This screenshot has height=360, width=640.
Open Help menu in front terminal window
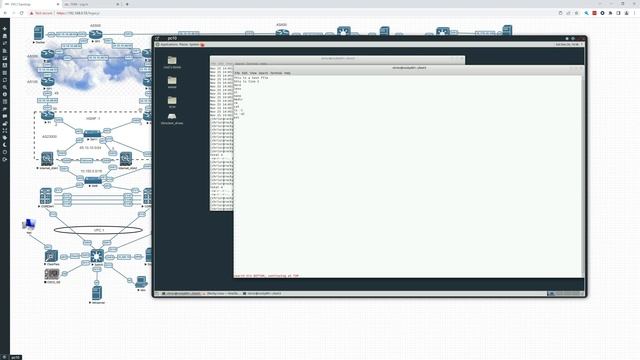[x=287, y=73]
